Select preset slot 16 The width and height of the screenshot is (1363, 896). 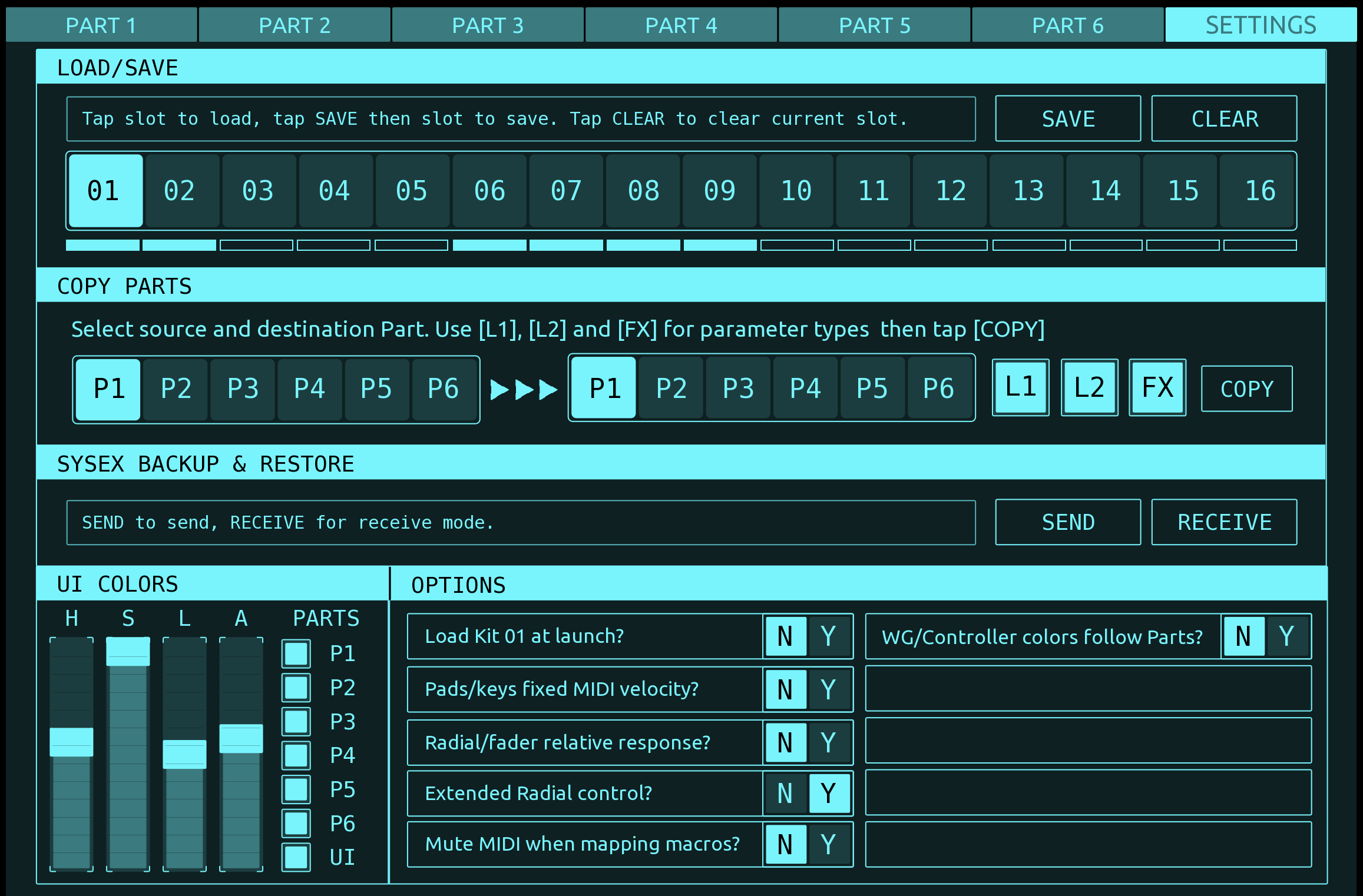pos(1256,191)
